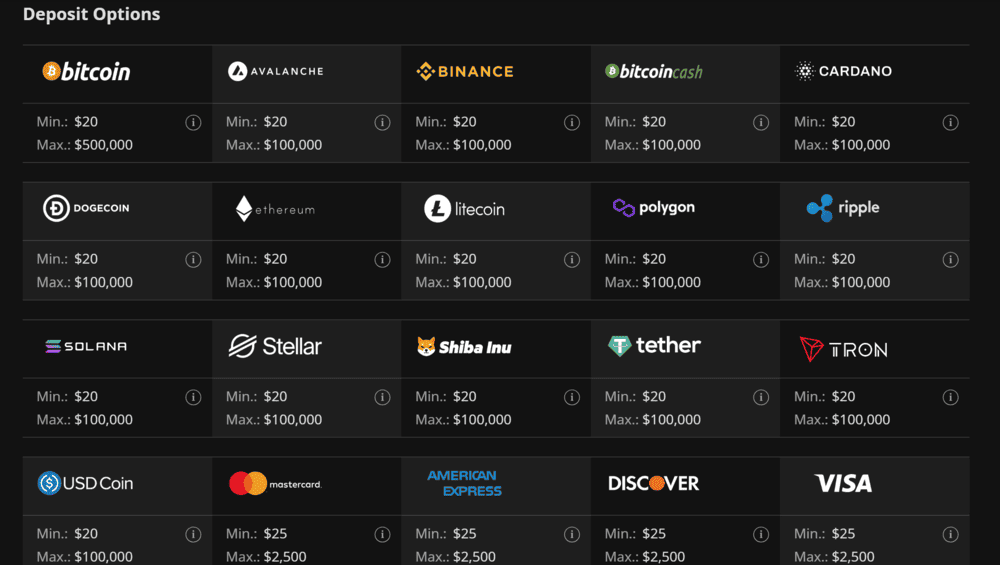Select the Ethereum deposit logo
Image resolution: width=1000 pixels, height=565 pixels.
(x=275, y=209)
